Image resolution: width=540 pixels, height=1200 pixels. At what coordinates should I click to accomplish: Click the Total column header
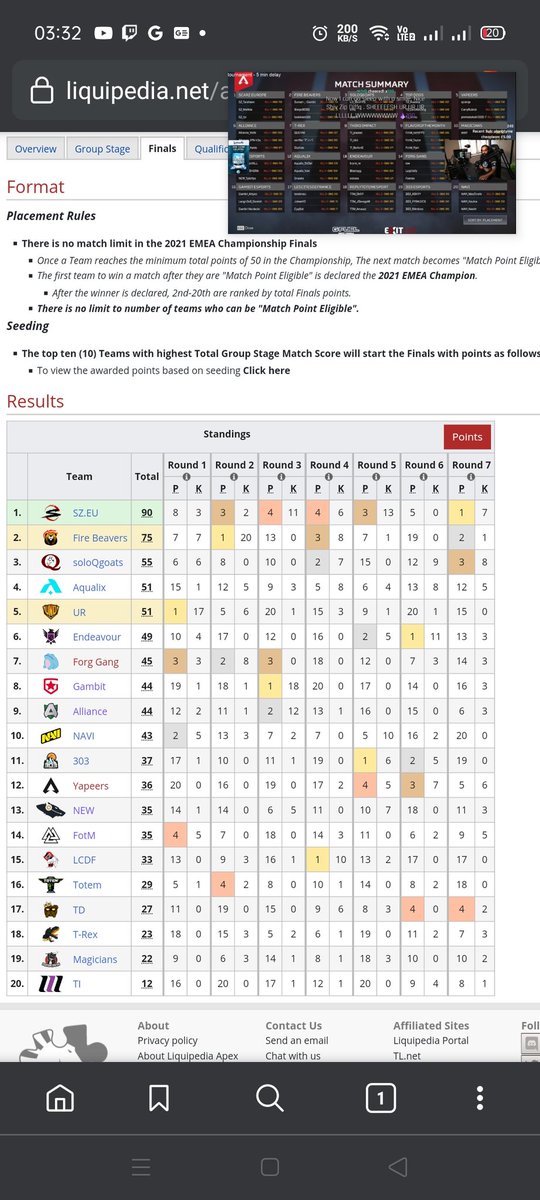(x=147, y=476)
